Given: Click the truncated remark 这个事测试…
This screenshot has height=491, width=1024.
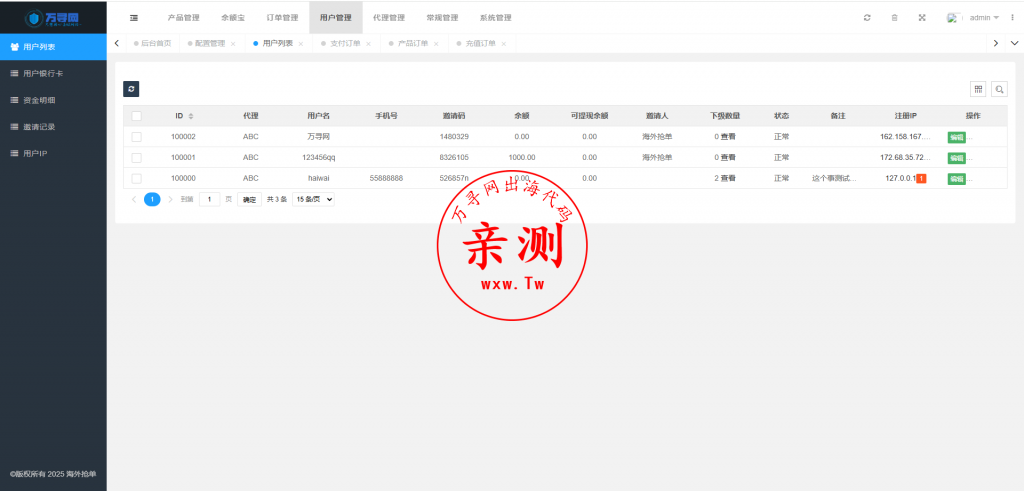Looking at the screenshot, I should click(834, 178).
